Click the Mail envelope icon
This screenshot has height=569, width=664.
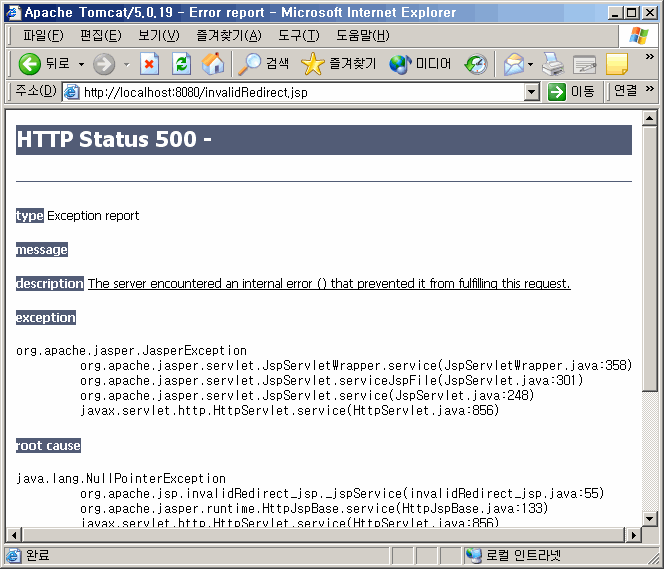point(514,64)
